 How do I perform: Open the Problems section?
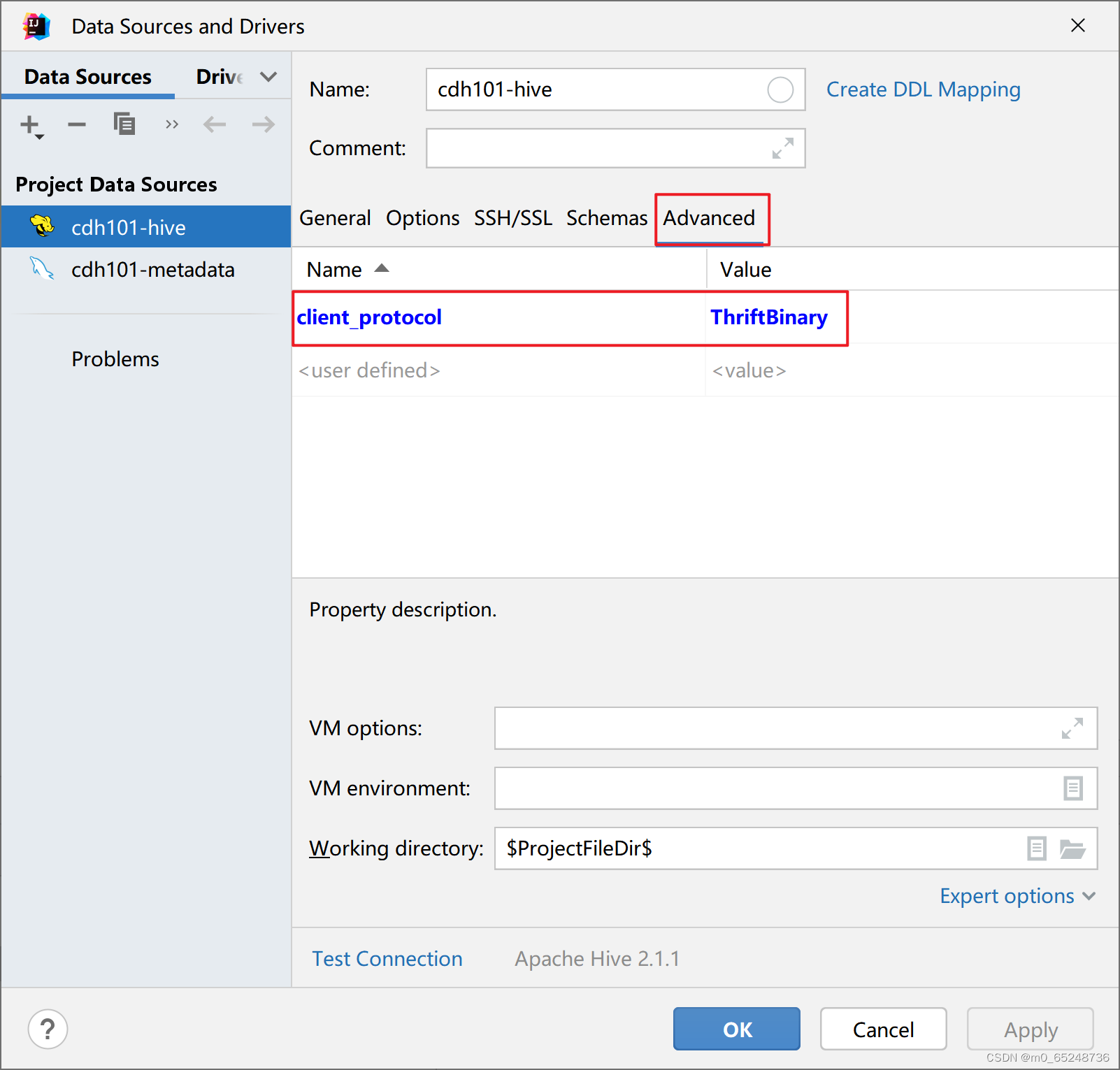click(115, 359)
